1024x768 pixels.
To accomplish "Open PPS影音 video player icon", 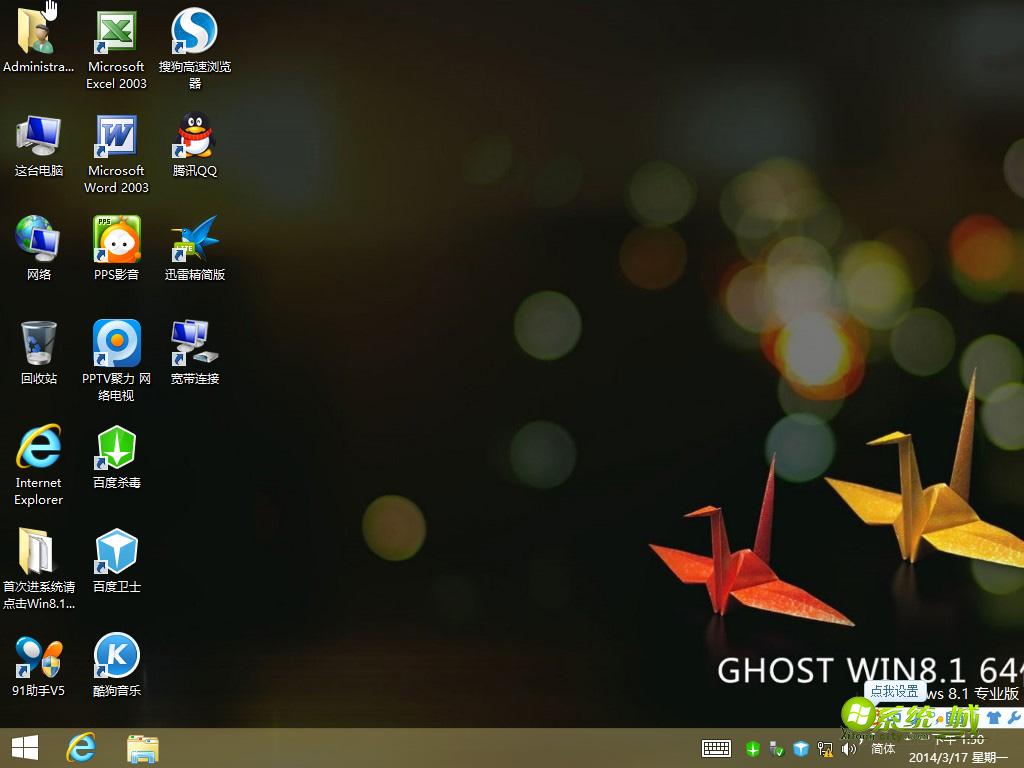I will click(116, 241).
